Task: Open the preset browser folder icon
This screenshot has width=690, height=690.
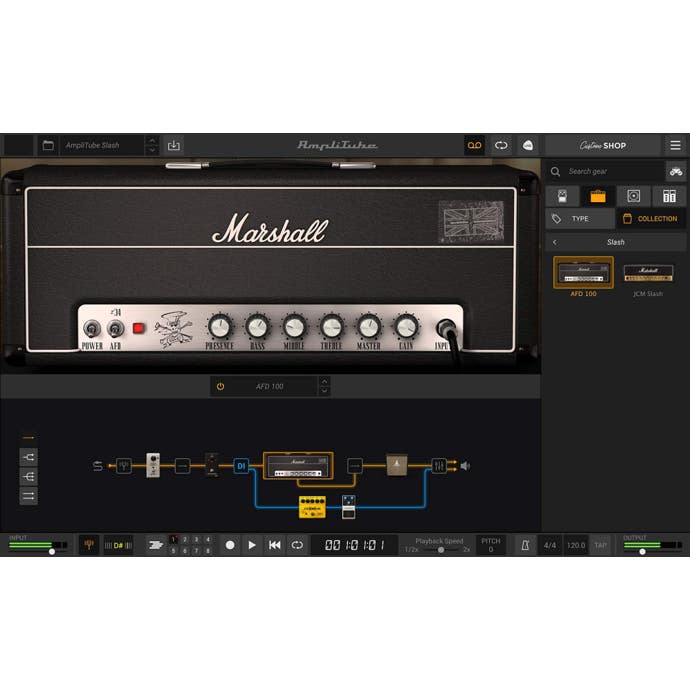Action: [48, 145]
